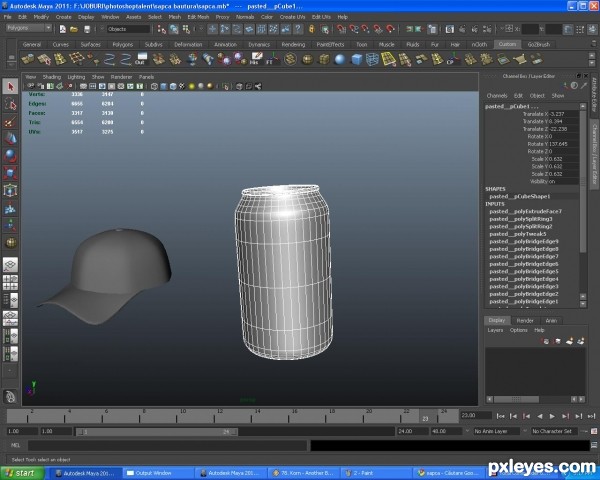The width and height of the screenshot is (600, 480).
Task: Activate the Lasso select tool
Action: tap(10, 104)
